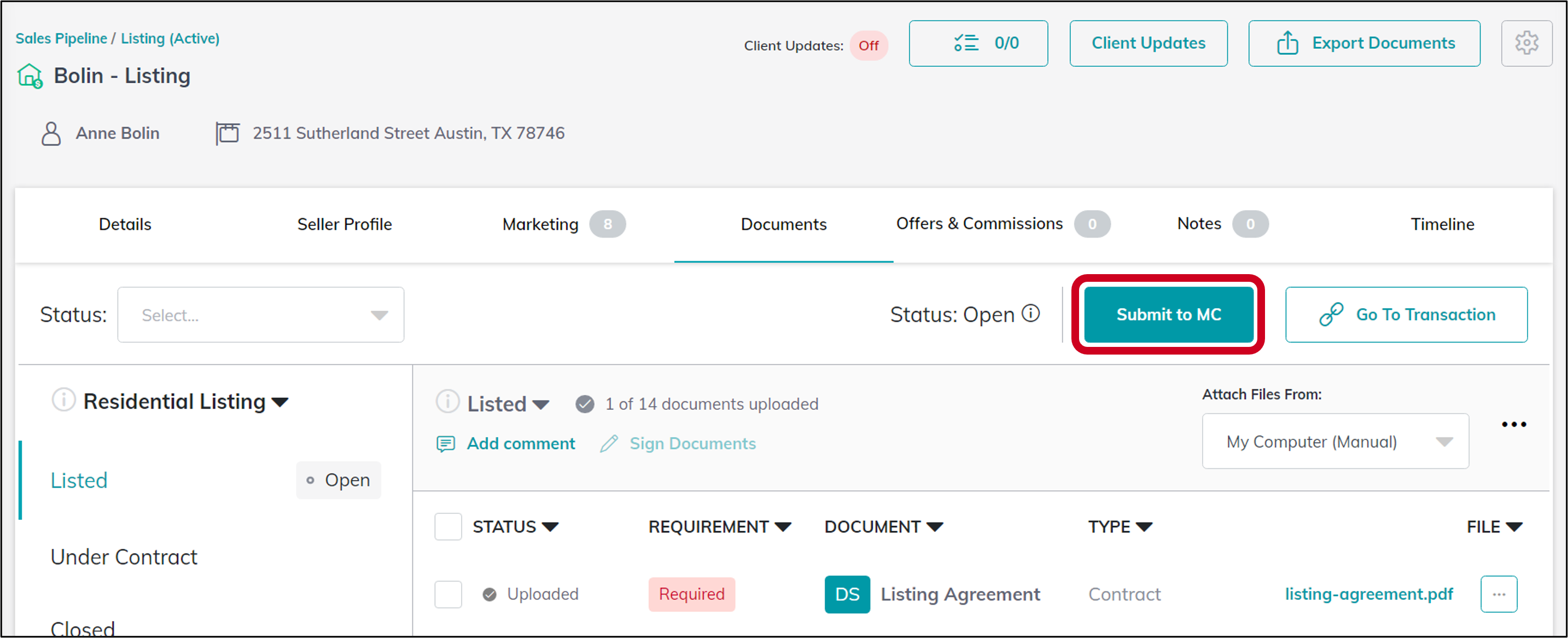Open the Status Select dropdown
The image size is (1568, 638).
(260, 315)
